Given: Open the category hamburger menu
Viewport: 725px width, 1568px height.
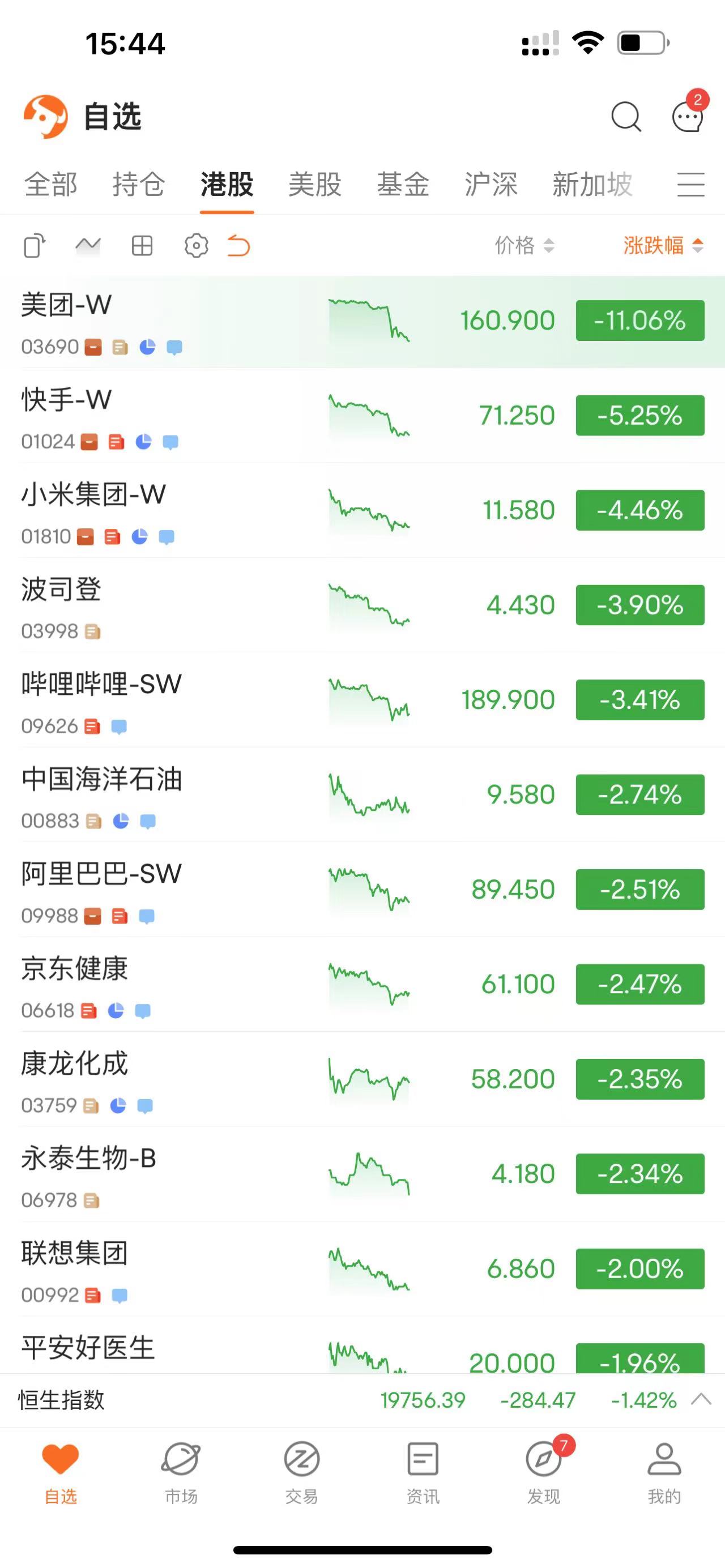Looking at the screenshot, I should (690, 184).
